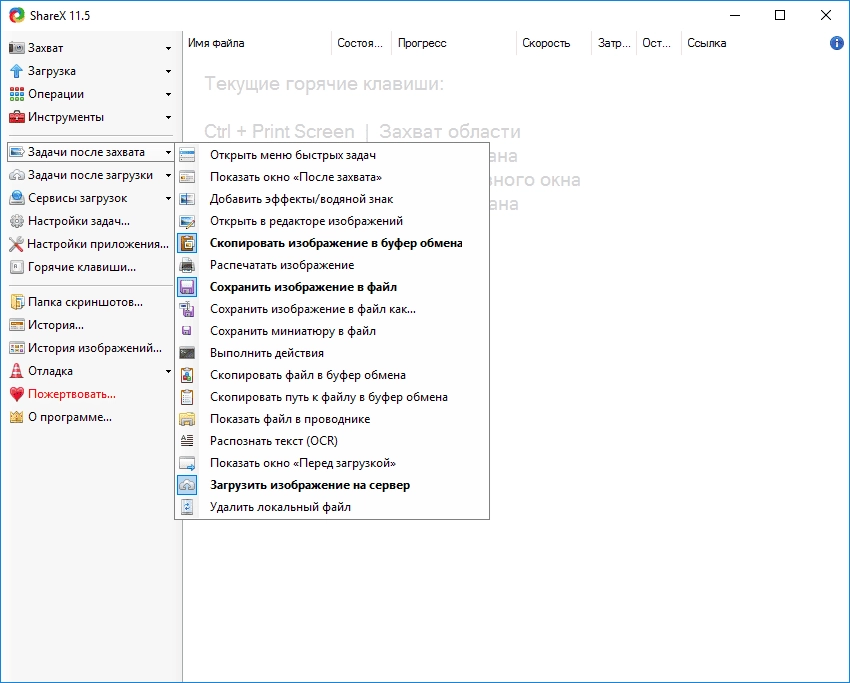Screen dimensions: 850x683
Task: Expand the Отладка dropdown arrow
Action: (x=169, y=371)
